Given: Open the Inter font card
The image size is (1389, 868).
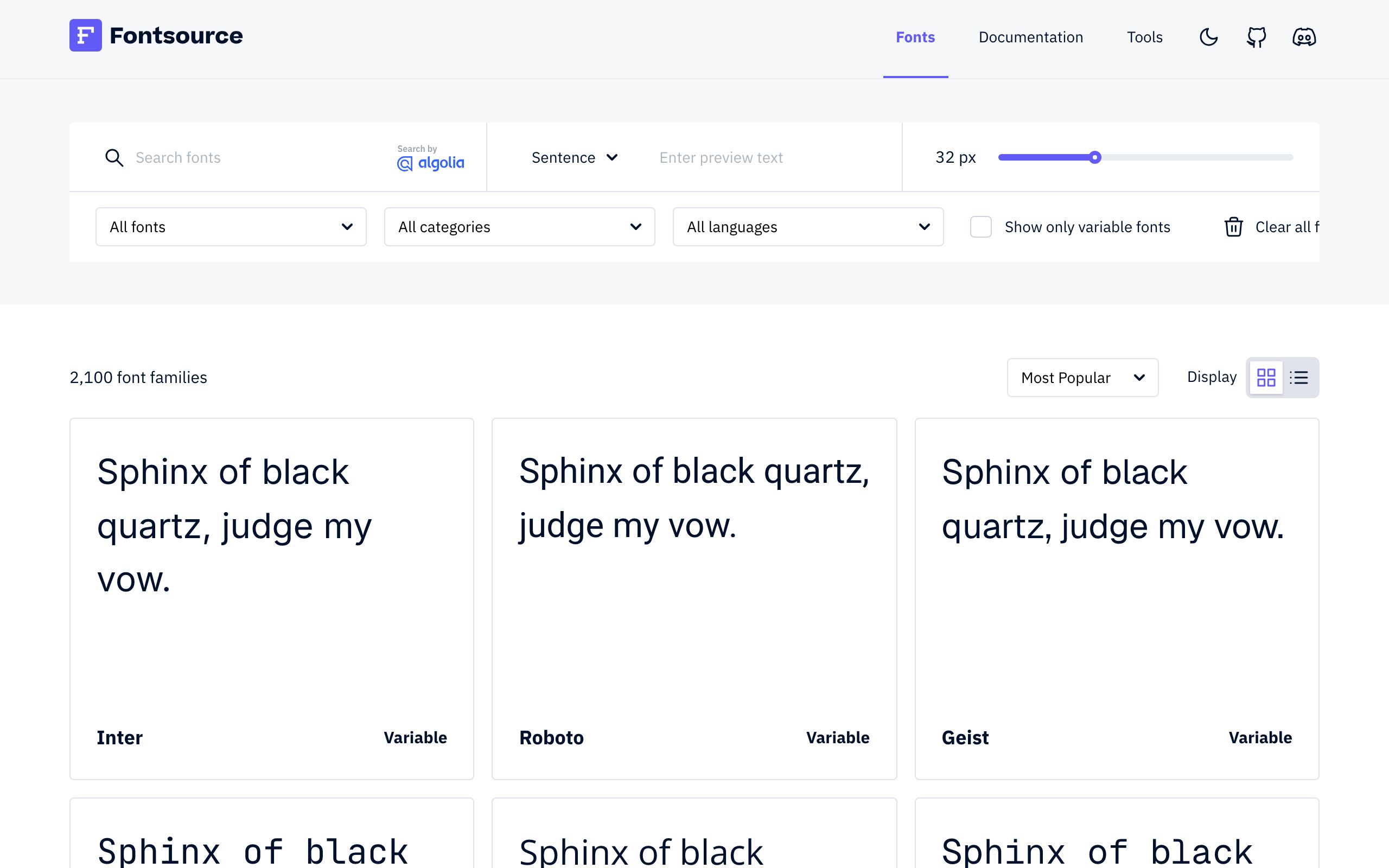Looking at the screenshot, I should [271, 599].
